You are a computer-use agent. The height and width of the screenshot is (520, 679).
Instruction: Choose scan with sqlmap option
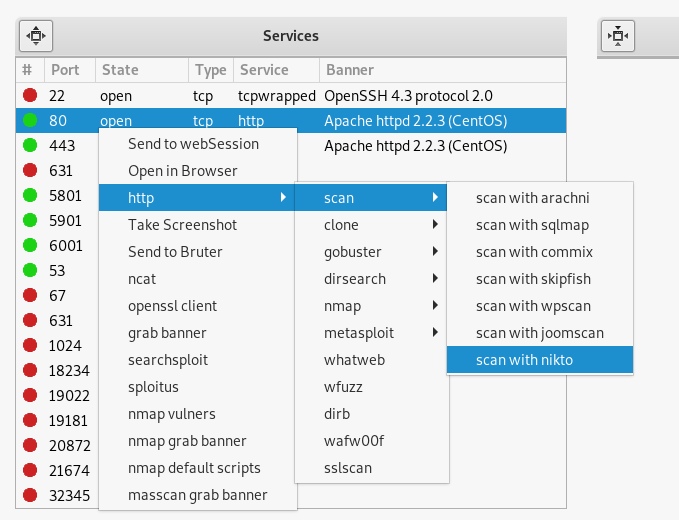click(538, 225)
